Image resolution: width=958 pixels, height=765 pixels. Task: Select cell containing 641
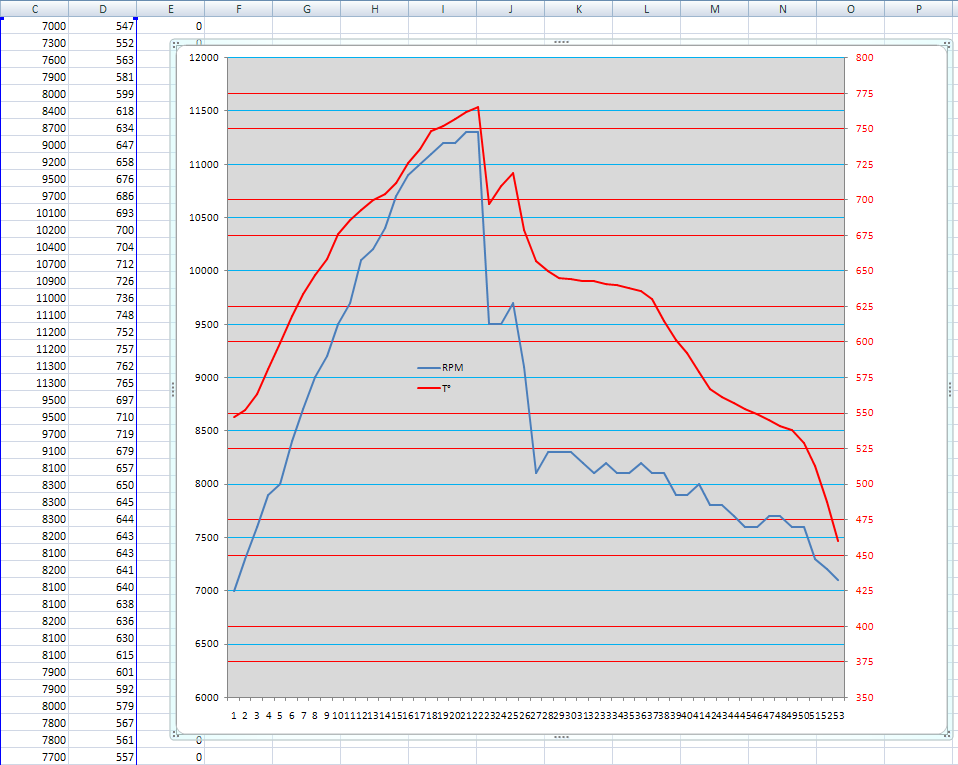[103, 569]
